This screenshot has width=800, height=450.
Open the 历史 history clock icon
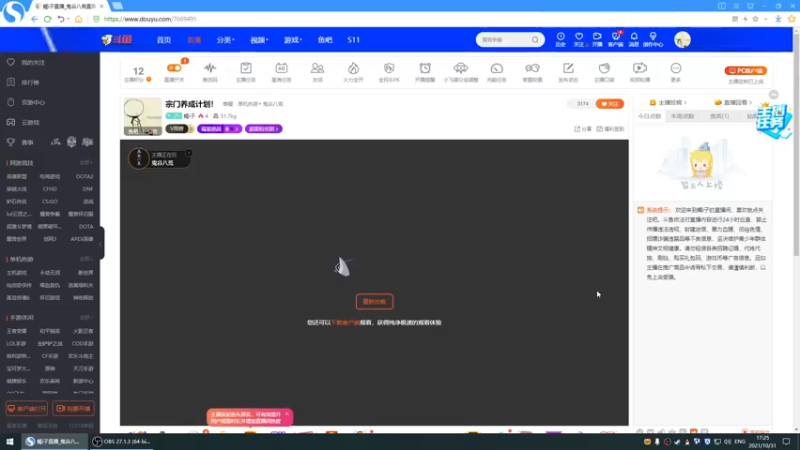(560, 39)
